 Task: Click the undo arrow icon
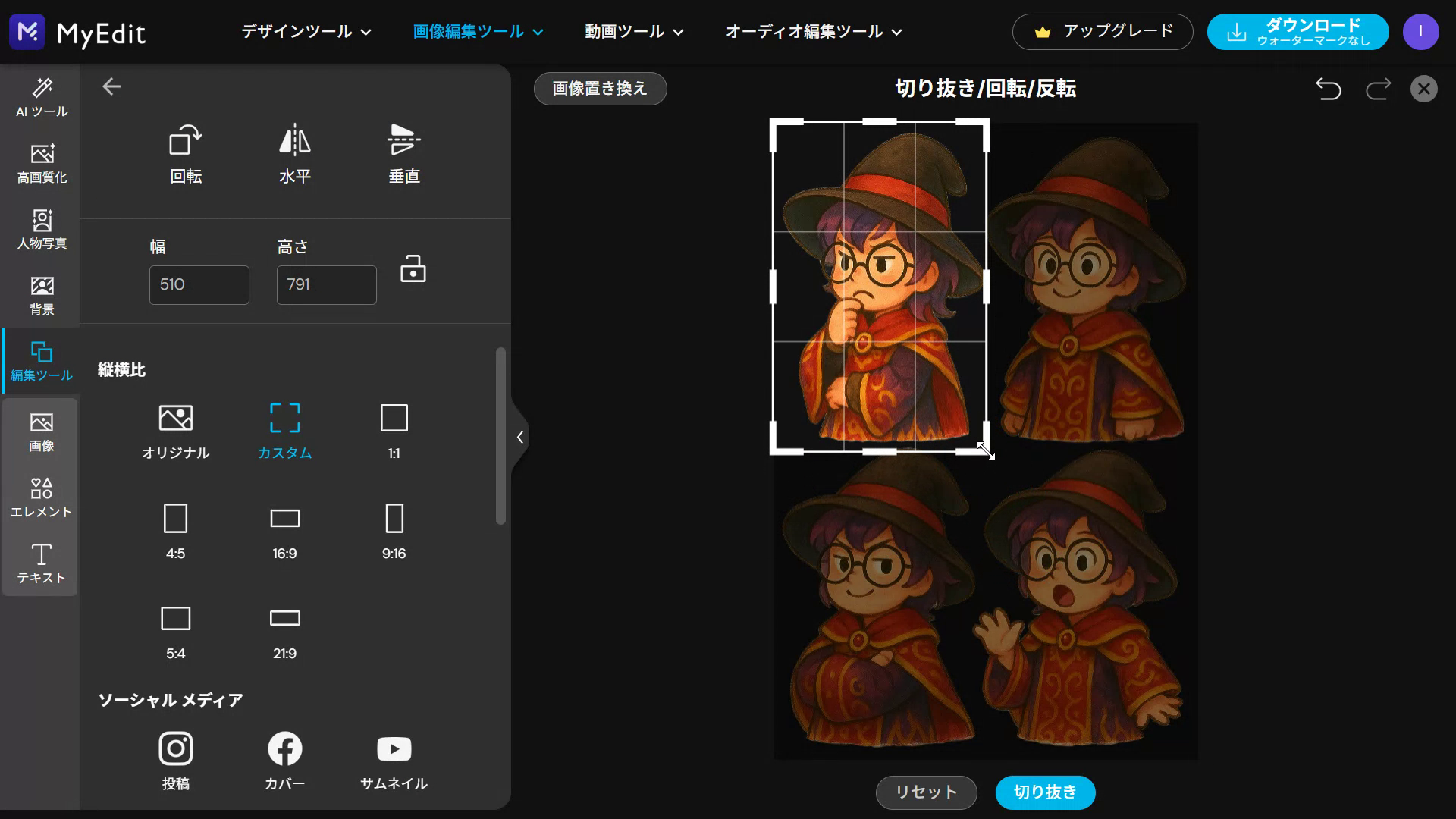click(1328, 89)
